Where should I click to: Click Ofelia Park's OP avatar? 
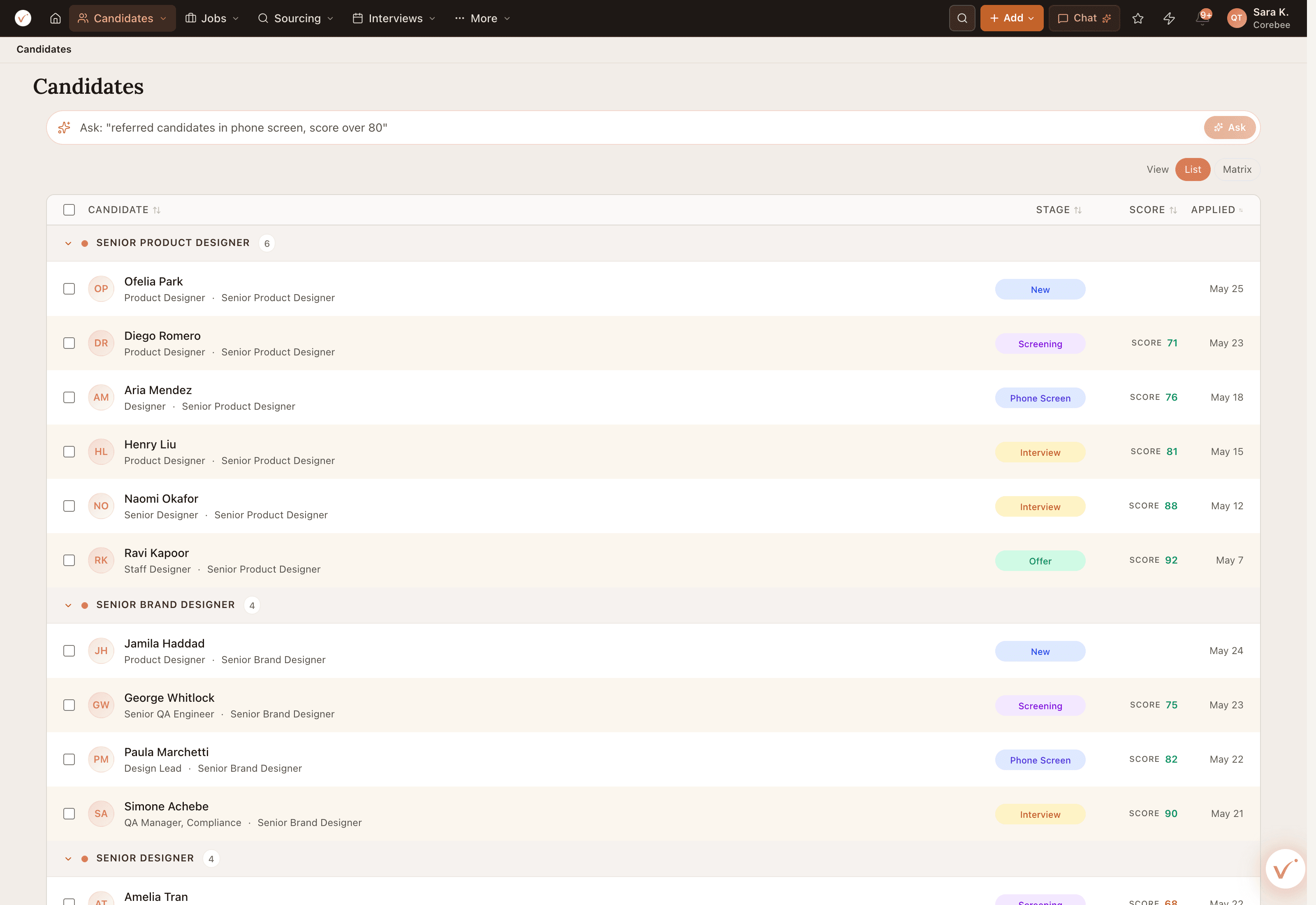[101, 289]
